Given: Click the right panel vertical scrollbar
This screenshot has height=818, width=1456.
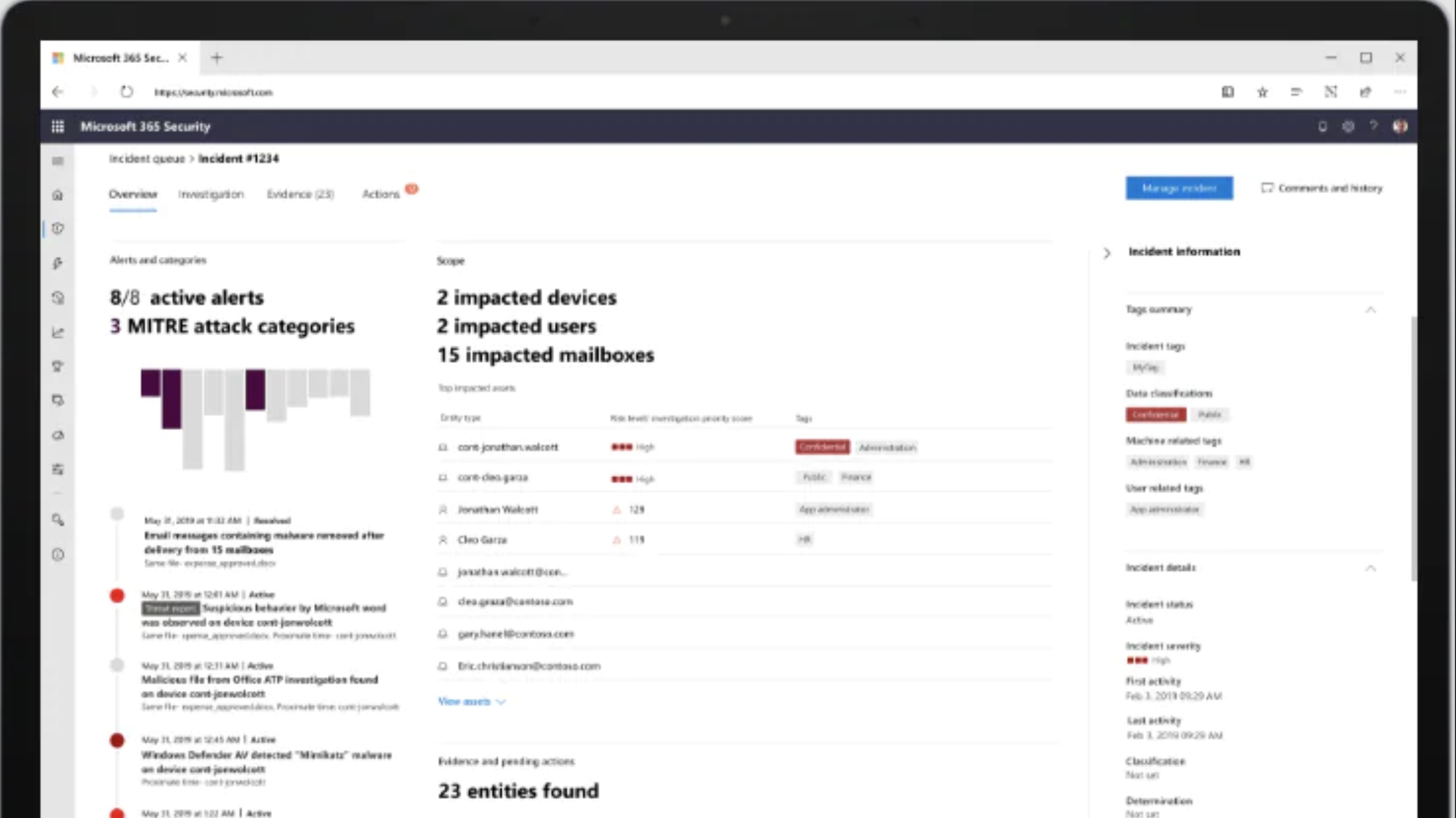Looking at the screenshot, I should tap(1413, 449).
